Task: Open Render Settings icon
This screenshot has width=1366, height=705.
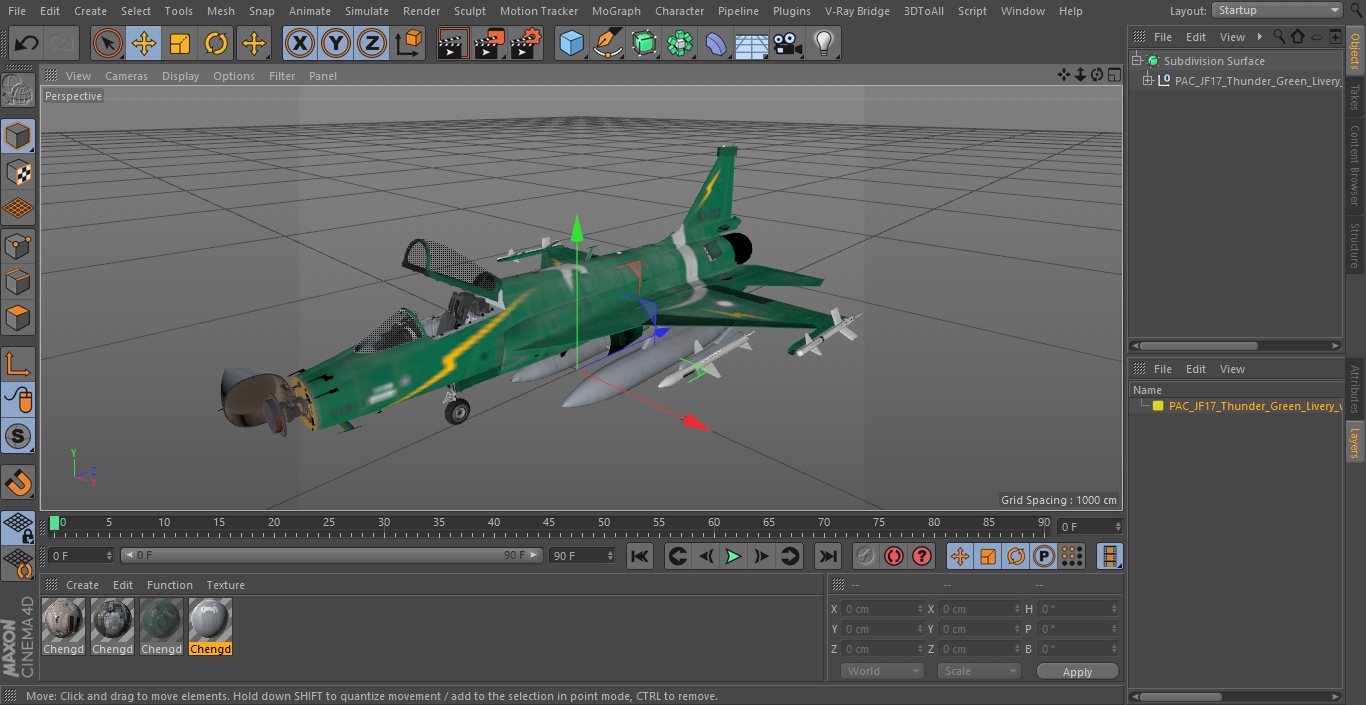Action: [526, 43]
